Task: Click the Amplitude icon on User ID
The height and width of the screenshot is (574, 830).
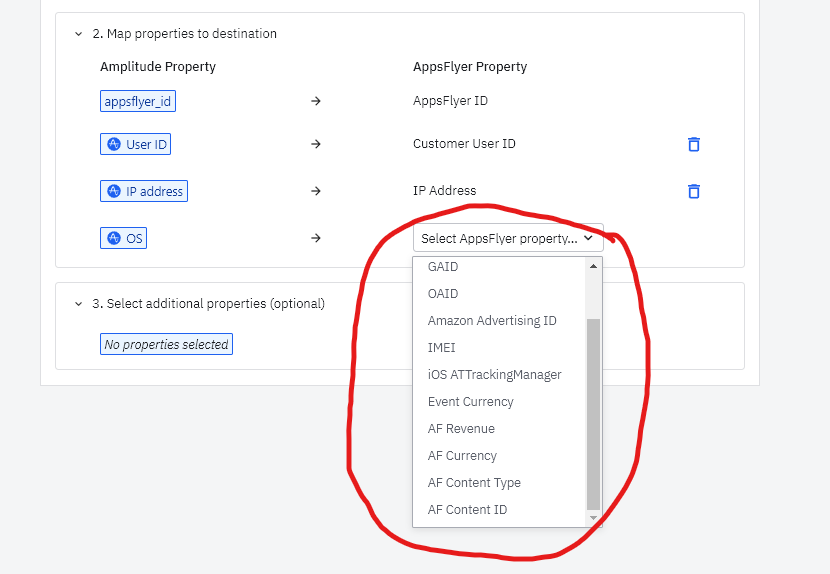Action: click(114, 144)
